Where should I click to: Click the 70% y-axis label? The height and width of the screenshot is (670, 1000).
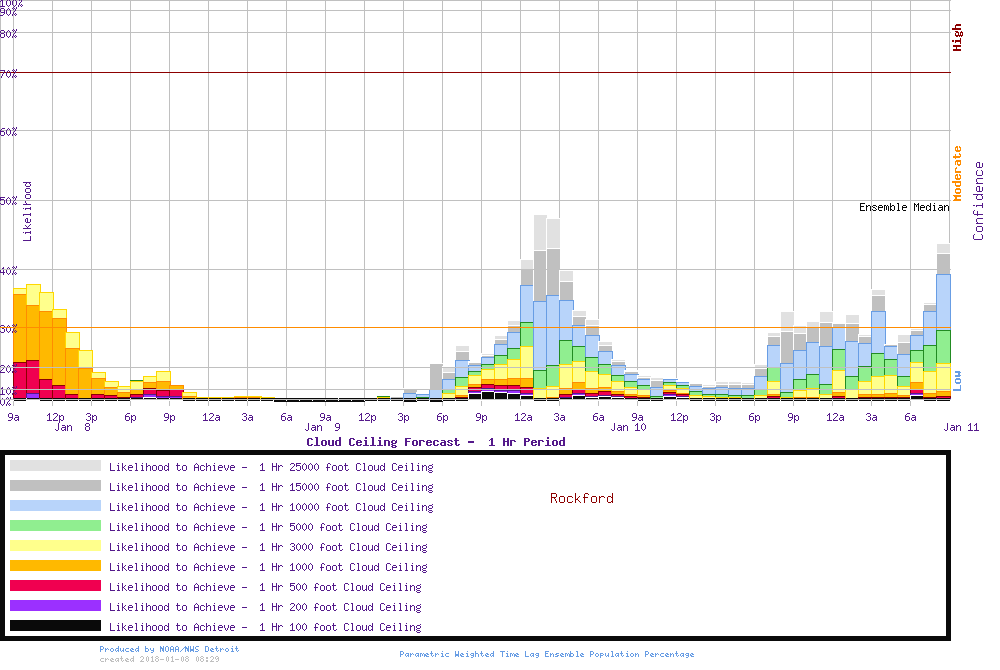(x=9, y=73)
